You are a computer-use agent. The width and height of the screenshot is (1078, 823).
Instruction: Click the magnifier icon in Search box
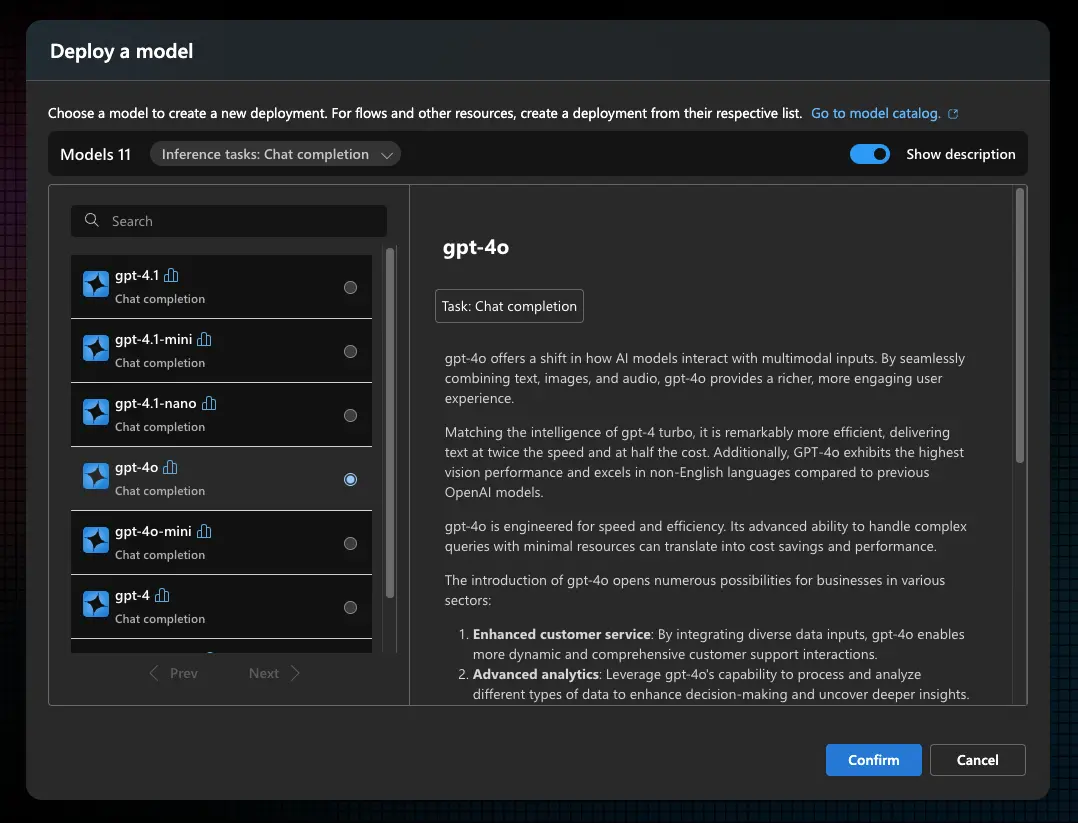click(91, 220)
